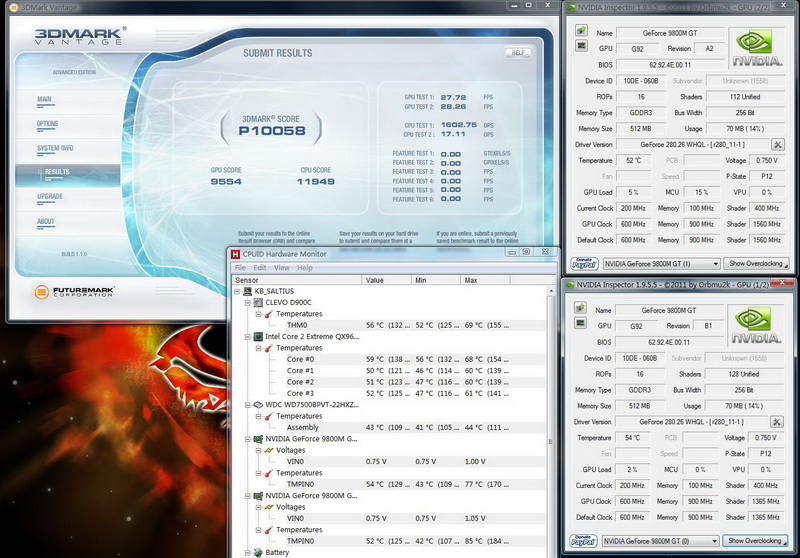800x558 pixels.
Task: Collapse the CLEVO D900C node
Action: [248, 302]
